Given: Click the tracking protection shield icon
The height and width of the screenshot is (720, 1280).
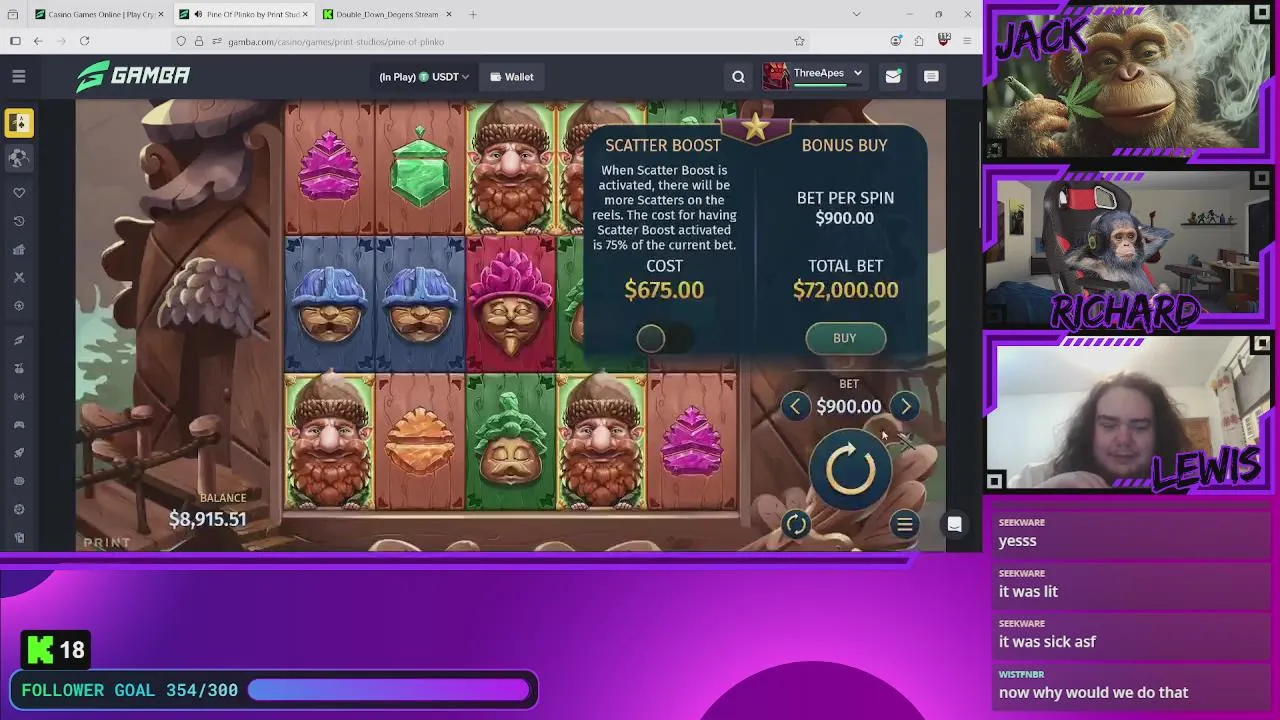Looking at the screenshot, I should [181, 41].
